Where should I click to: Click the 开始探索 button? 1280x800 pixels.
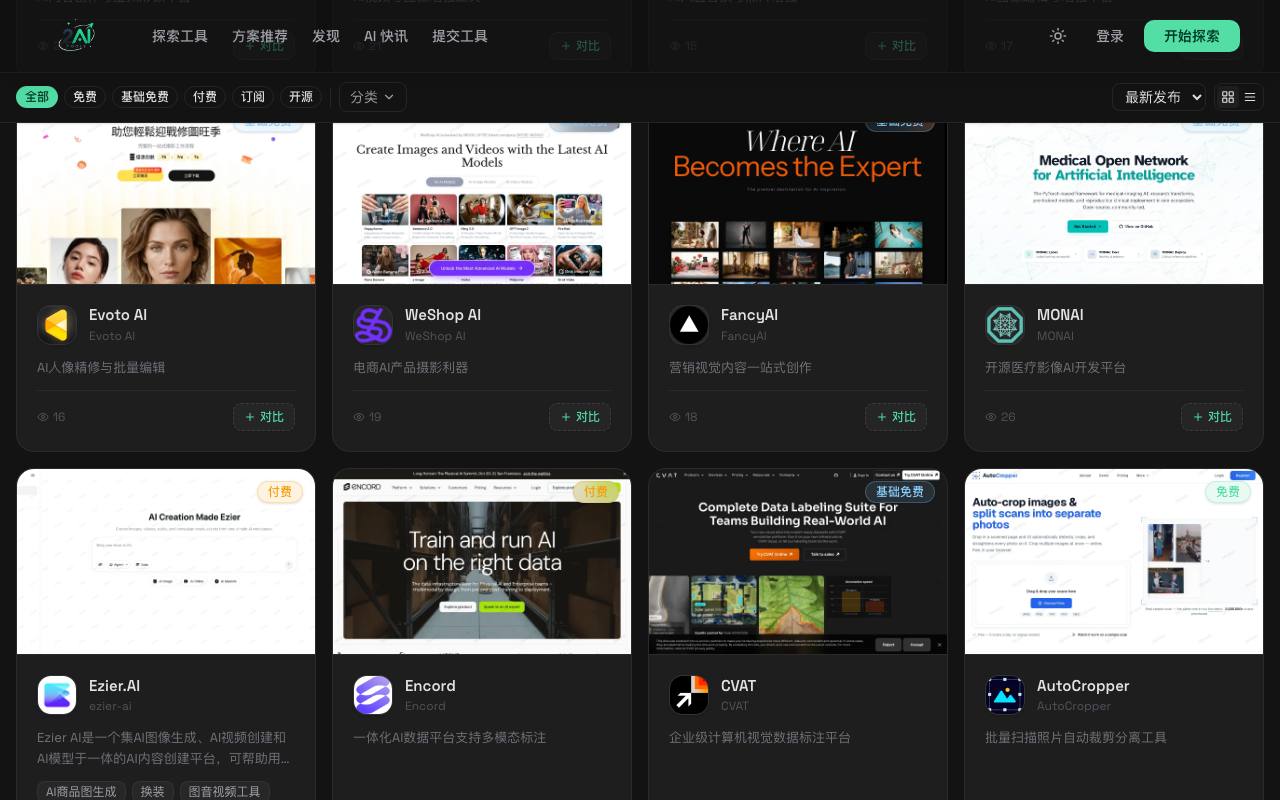pyautogui.click(x=1192, y=36)
